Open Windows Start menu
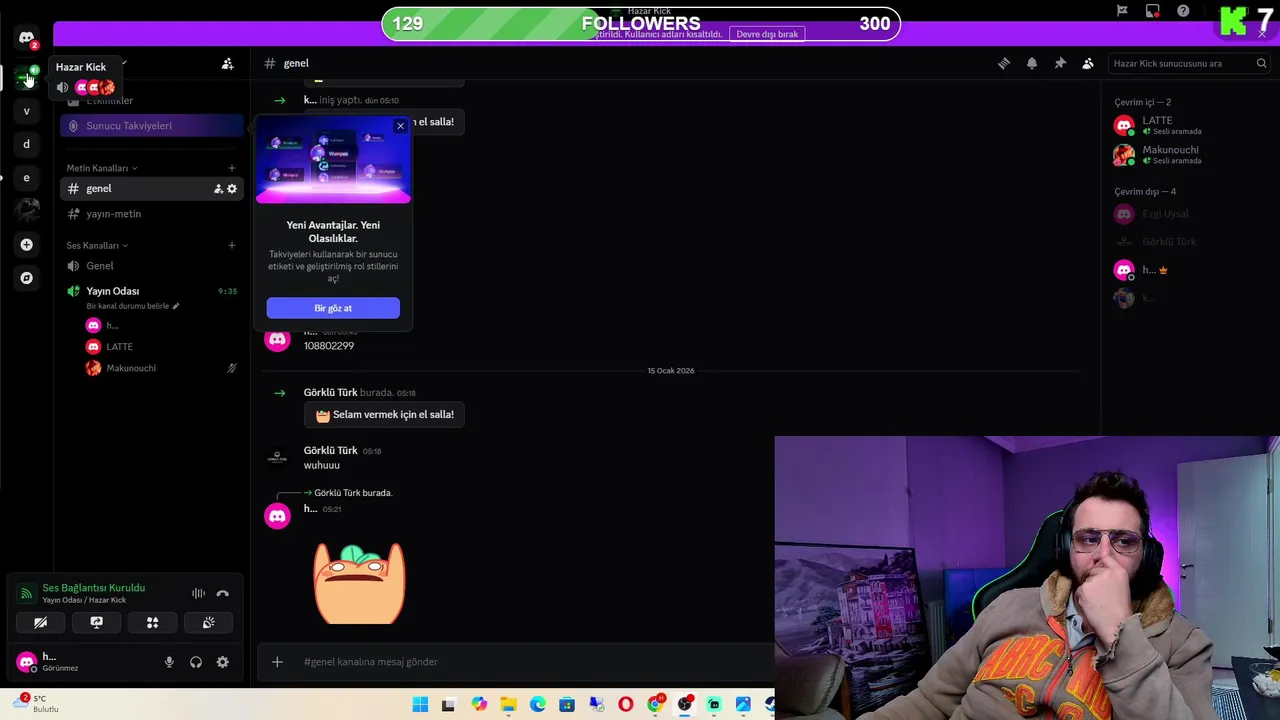 420,705
